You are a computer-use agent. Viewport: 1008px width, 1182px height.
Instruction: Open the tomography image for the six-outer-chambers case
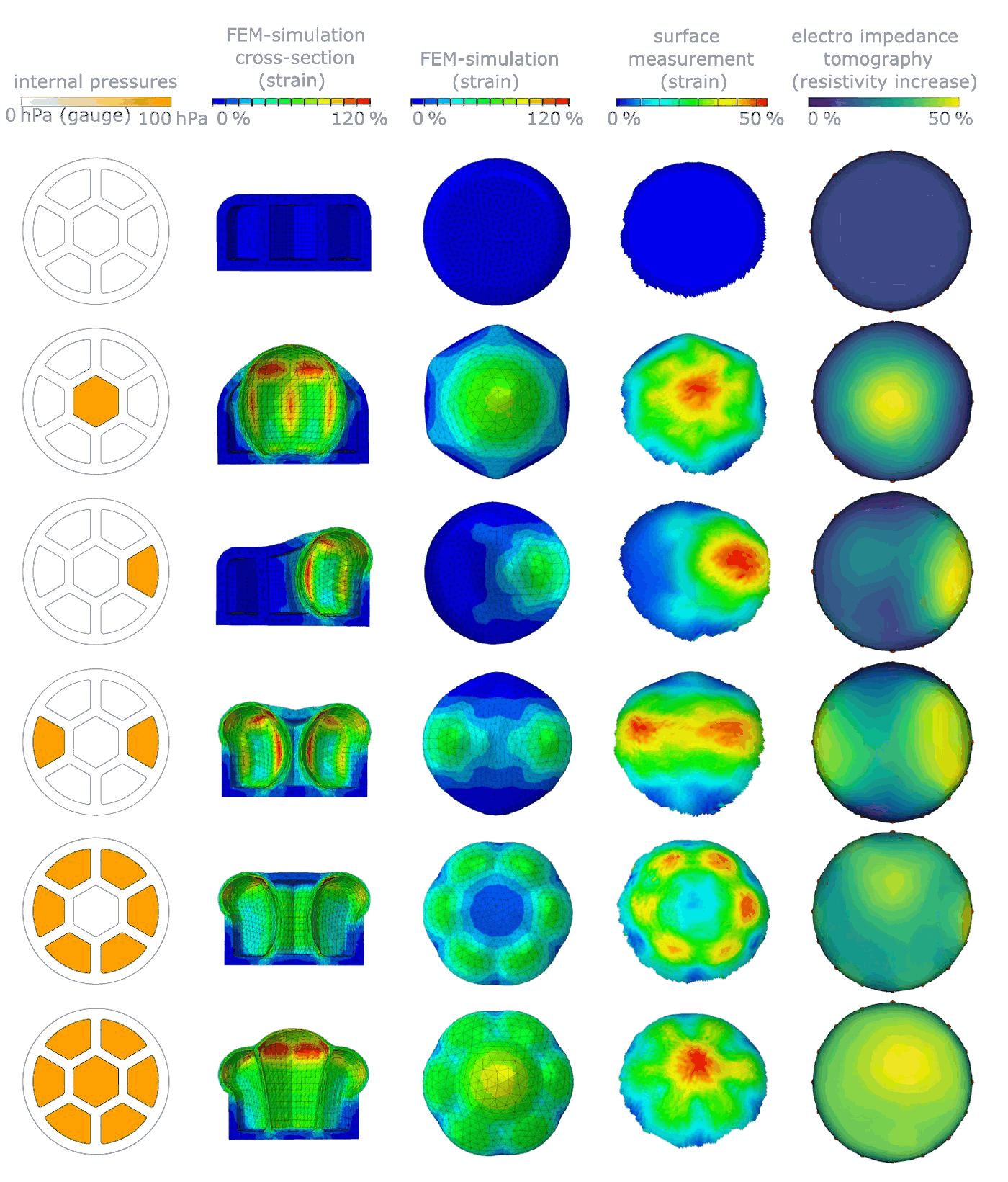point(893,911)
